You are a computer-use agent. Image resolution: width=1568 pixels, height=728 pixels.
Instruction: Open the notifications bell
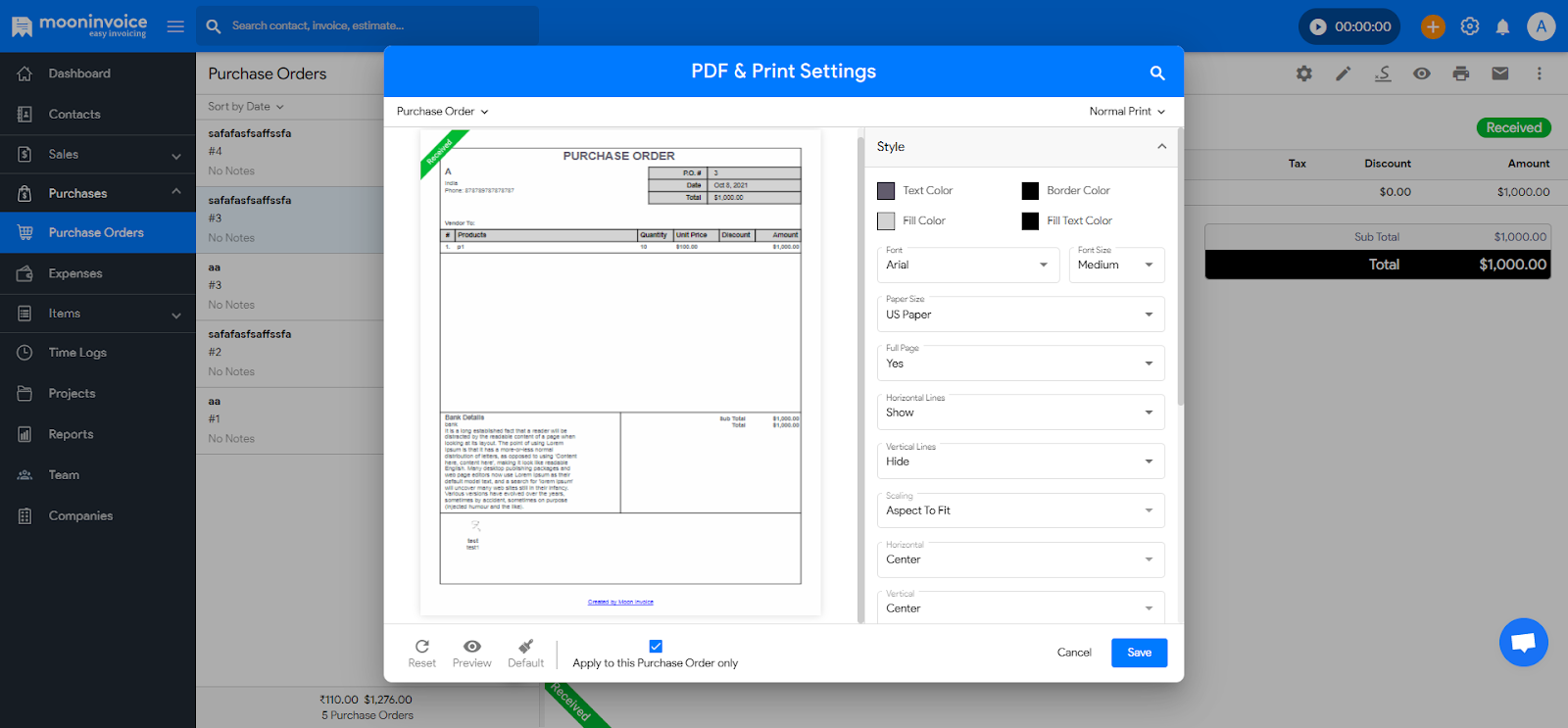[x=1502, y=27]
